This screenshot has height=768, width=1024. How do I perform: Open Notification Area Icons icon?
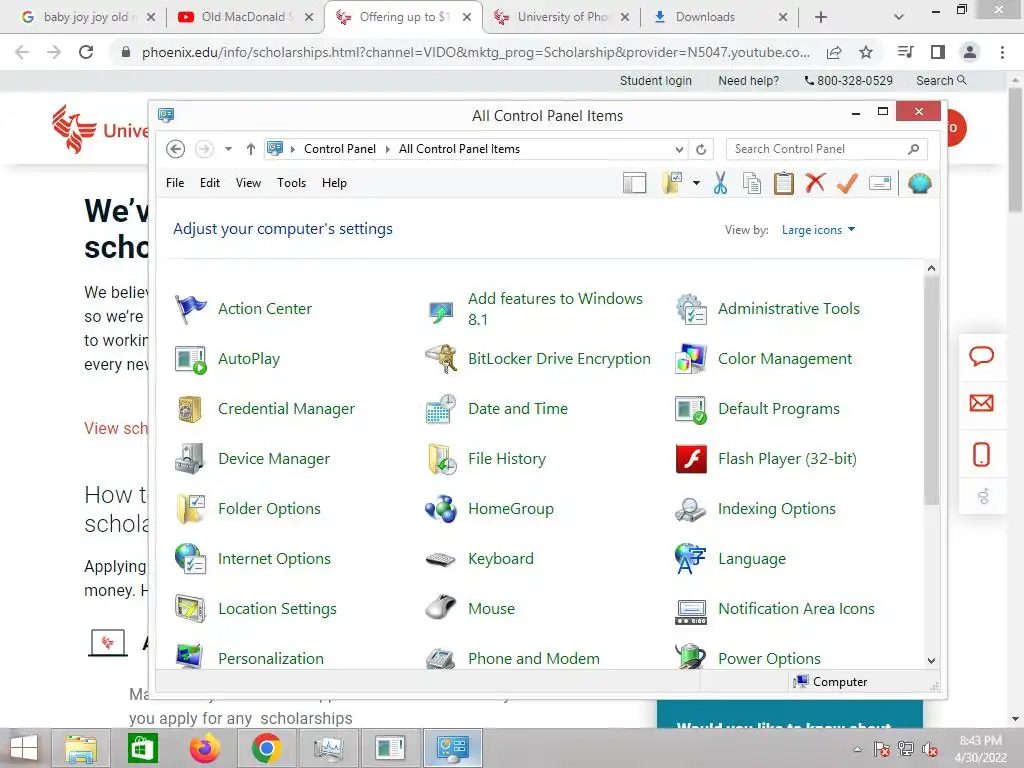pyautogui.click(x=691, y=611)
